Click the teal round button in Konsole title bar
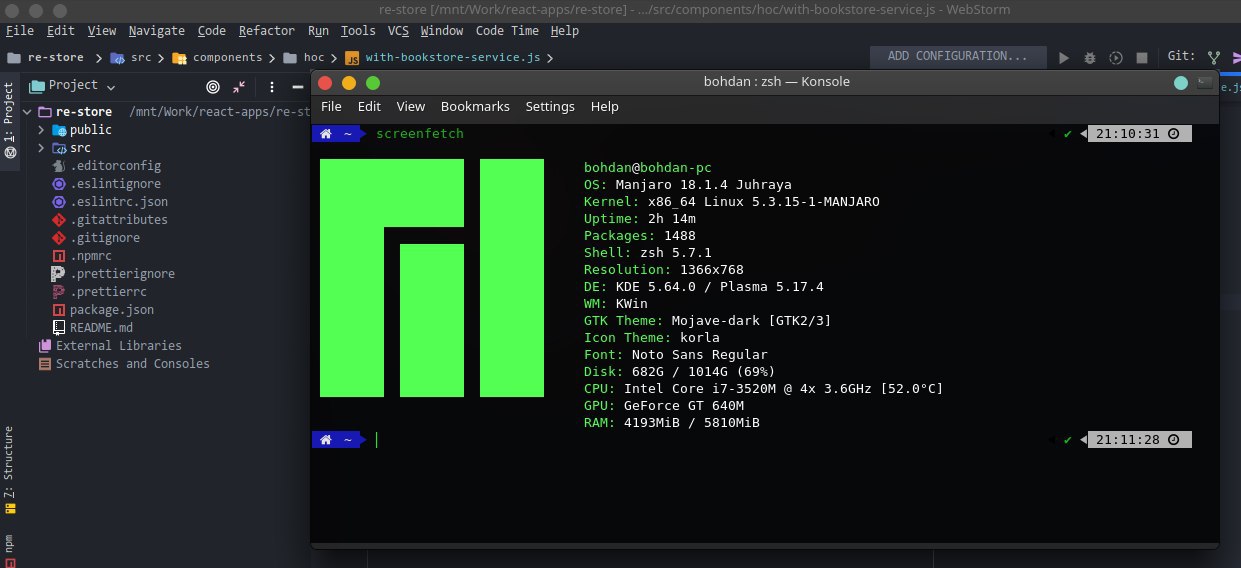Image resolution: width=1241 pixels, height=568 pixels. [x=1181, y=82]
